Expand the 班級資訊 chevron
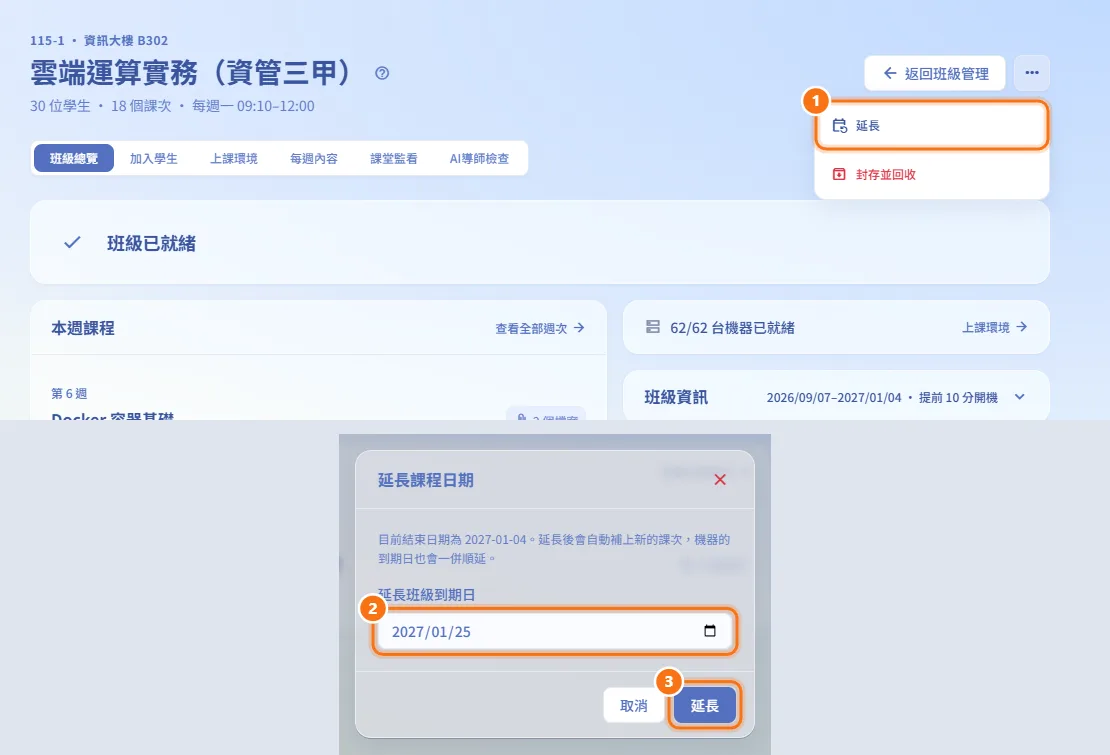 [1019, 397]
